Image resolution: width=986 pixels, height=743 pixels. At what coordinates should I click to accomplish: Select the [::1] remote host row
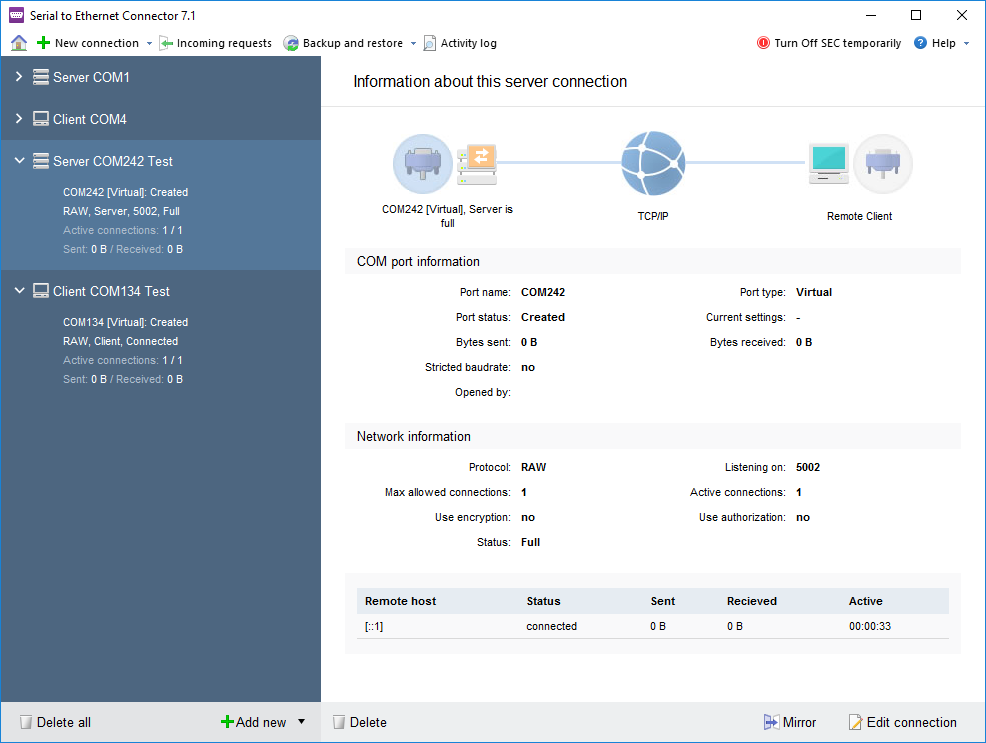653,626
